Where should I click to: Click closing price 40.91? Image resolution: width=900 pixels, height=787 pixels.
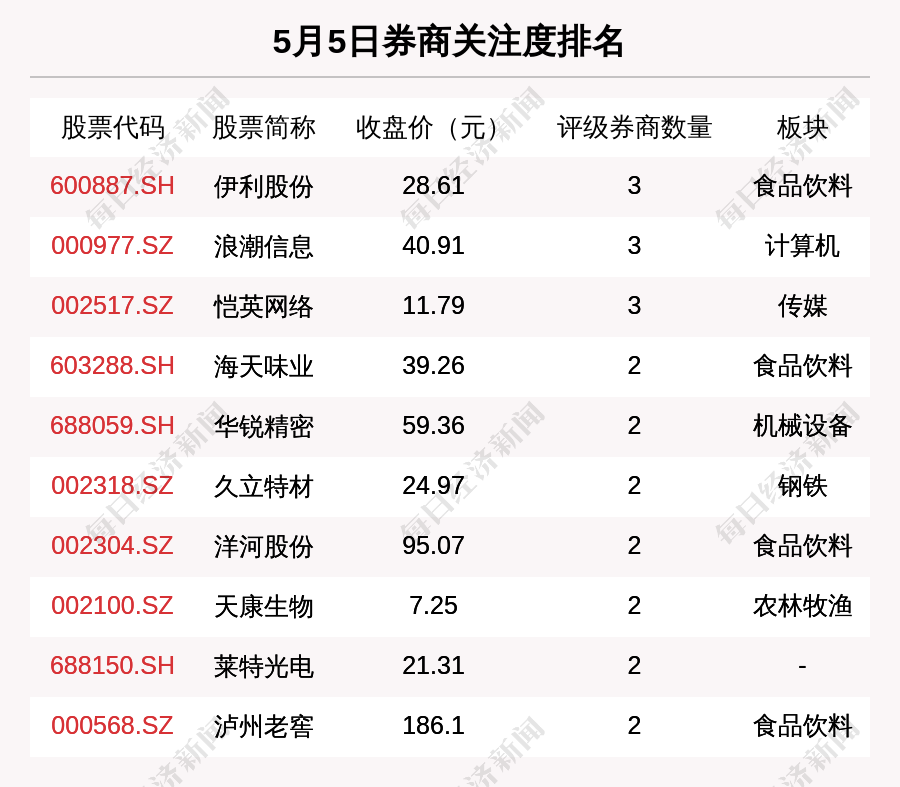[x=433, y=246]
